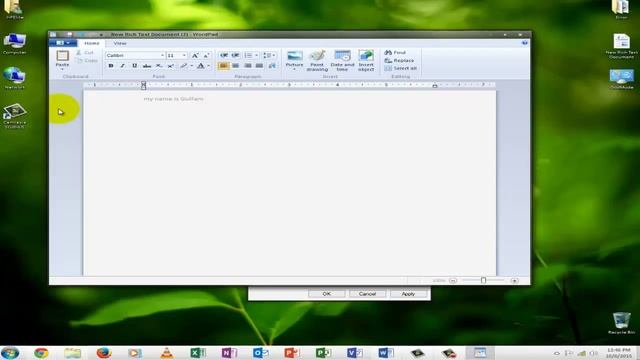
Task: Toggle Italic formatting
Action: tap(122, 66)
